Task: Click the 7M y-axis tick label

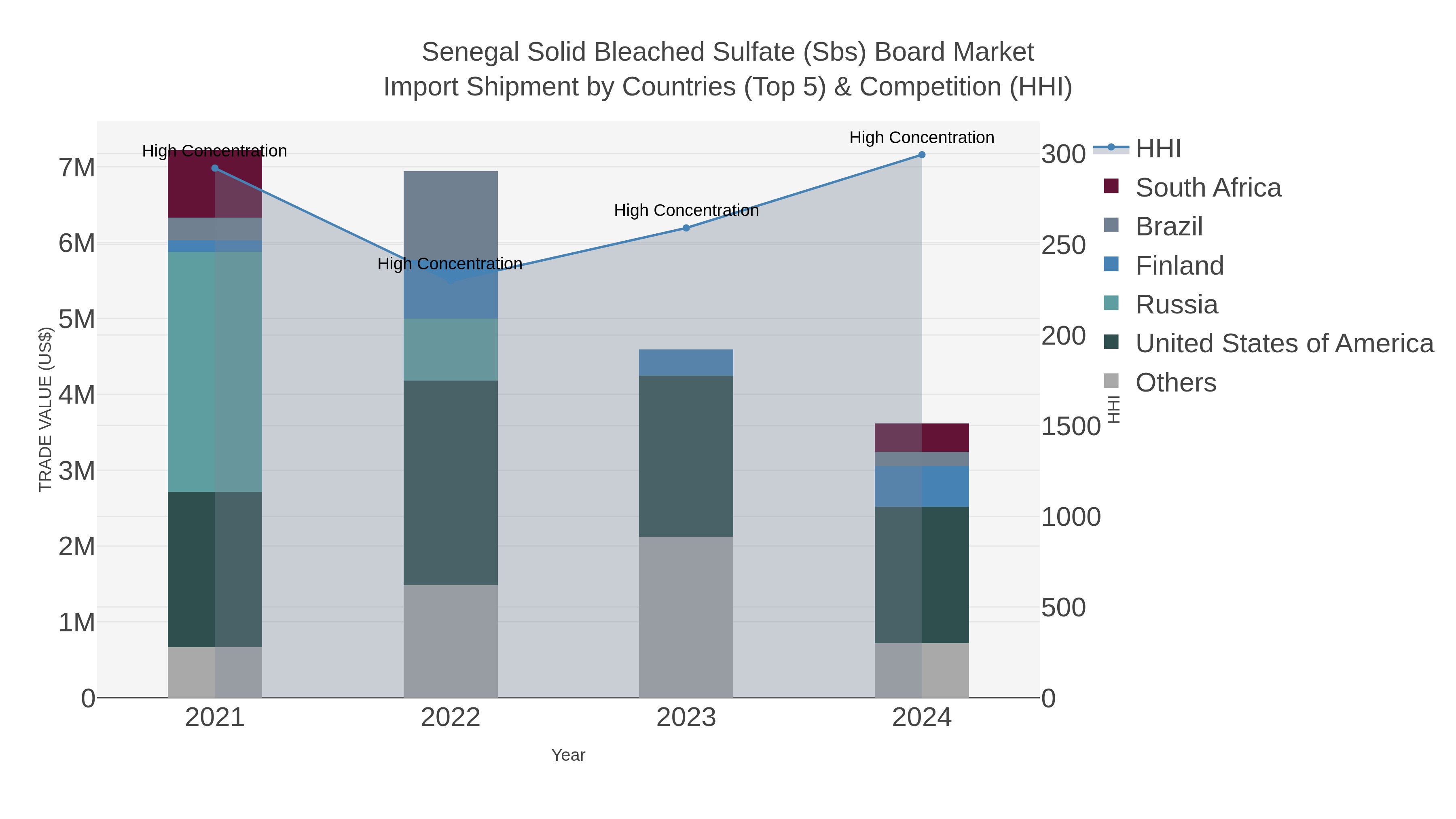Action: tap(77, 168)
